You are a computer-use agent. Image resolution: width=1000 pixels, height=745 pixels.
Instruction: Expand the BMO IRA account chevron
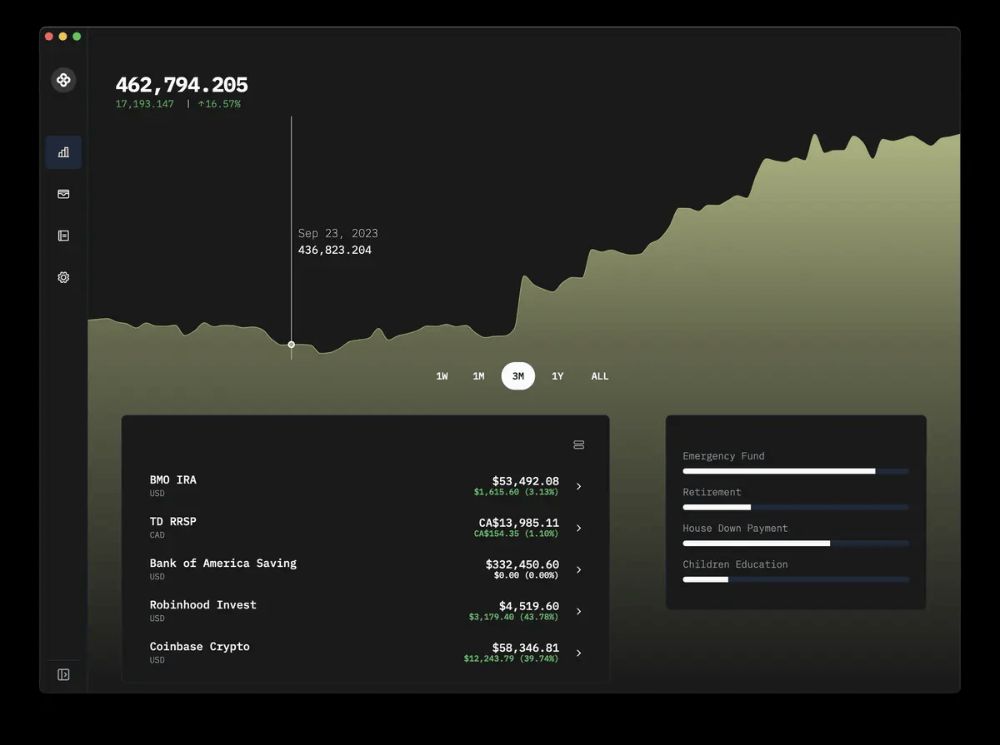click(579, 487)
